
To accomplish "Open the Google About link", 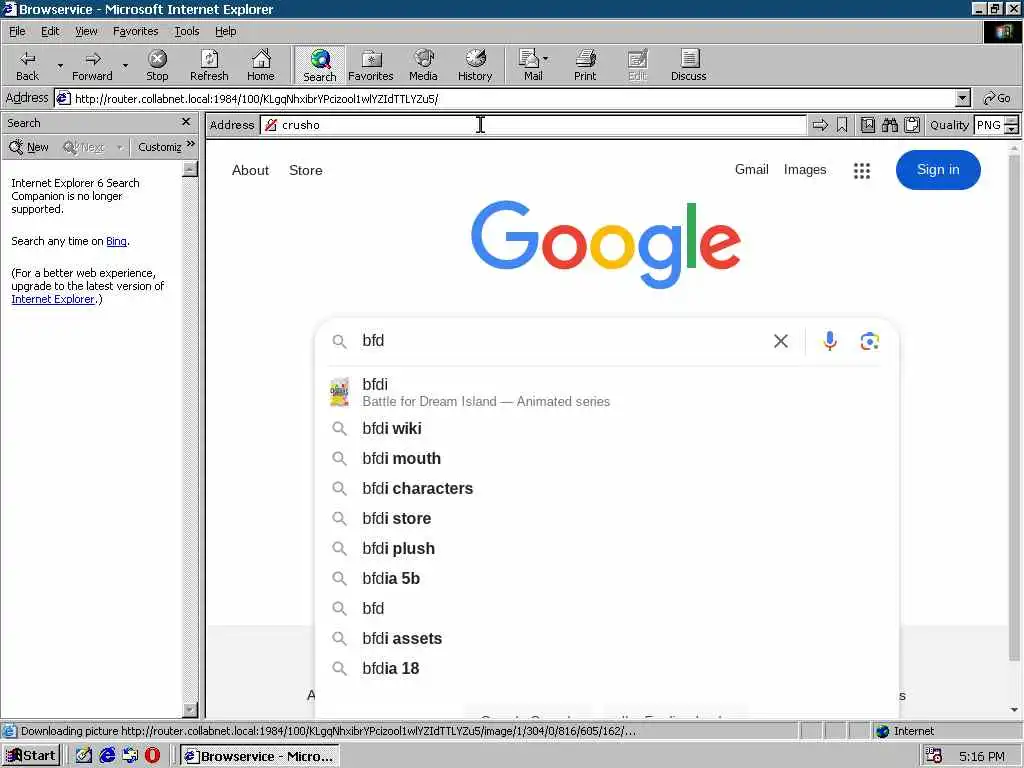I will click(x=250, y=170).
